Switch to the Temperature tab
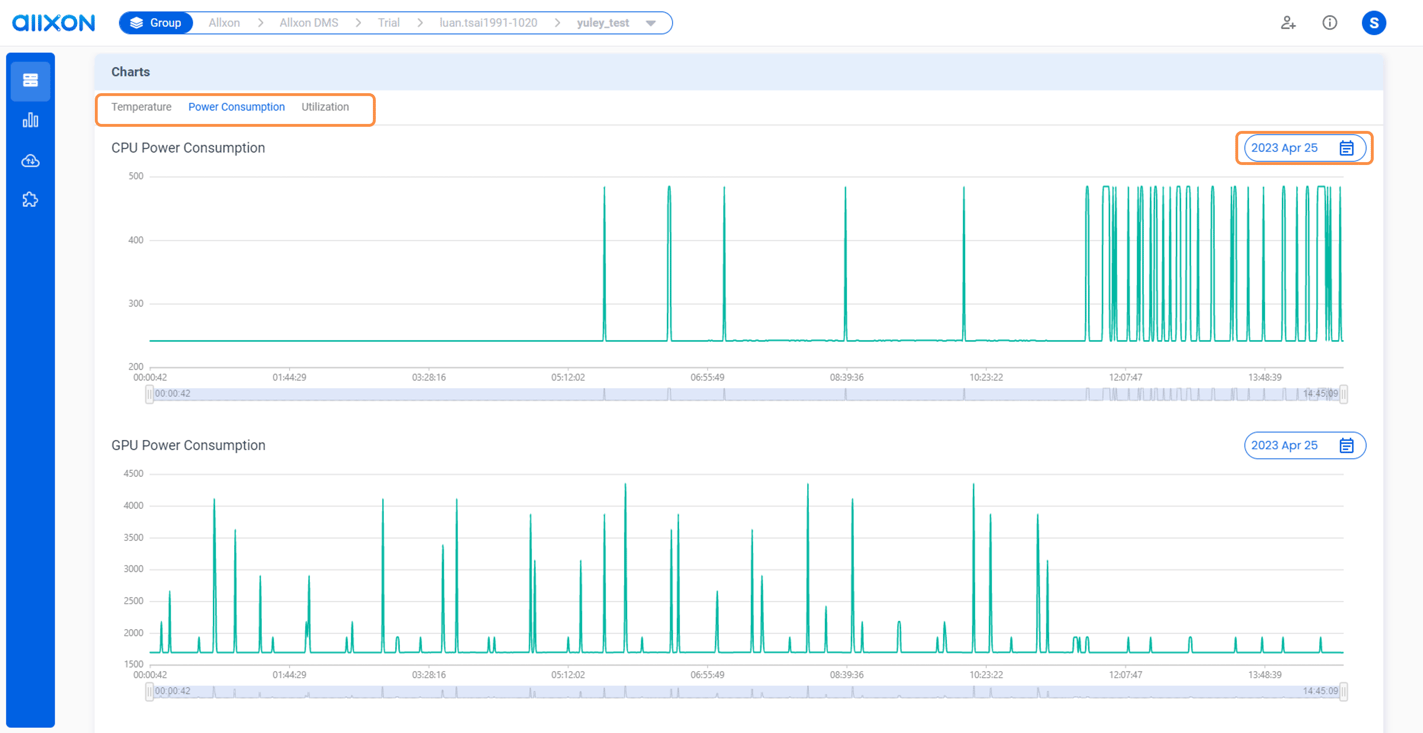 [141, 107]
